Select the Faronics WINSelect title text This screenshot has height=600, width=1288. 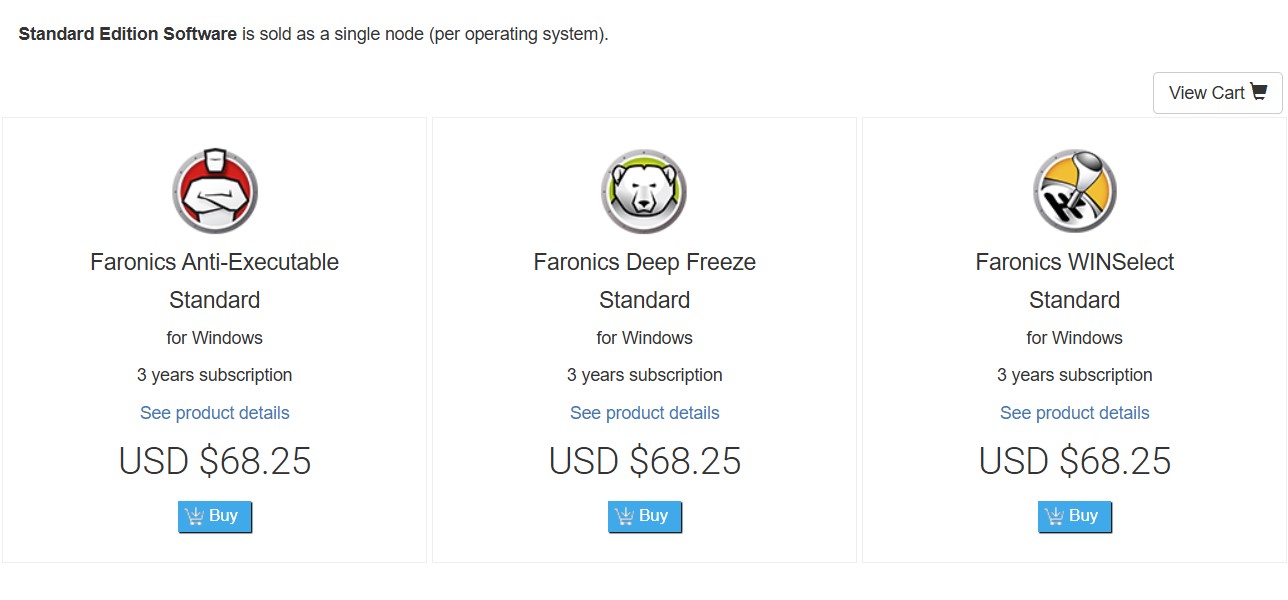coord(1075,262)
